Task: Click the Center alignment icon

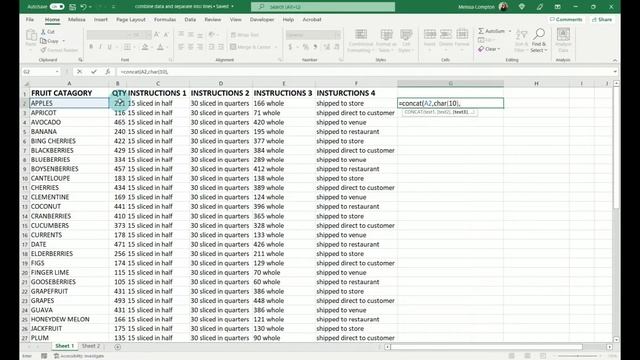Action: click(191, 47)
